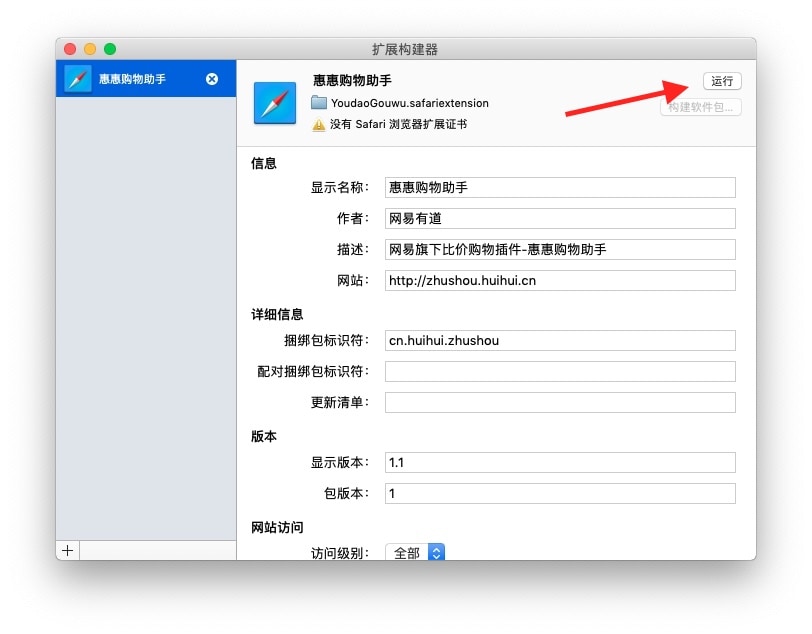Click the 包版本 input field

pyautogui.click(x=560, y=493)
